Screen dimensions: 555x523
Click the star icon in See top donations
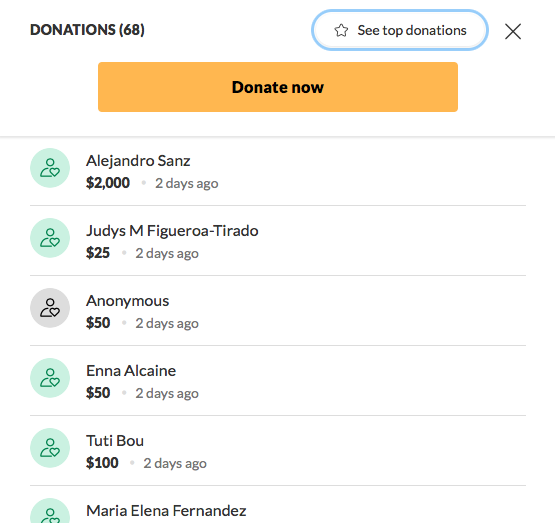[x=341, y=30]
